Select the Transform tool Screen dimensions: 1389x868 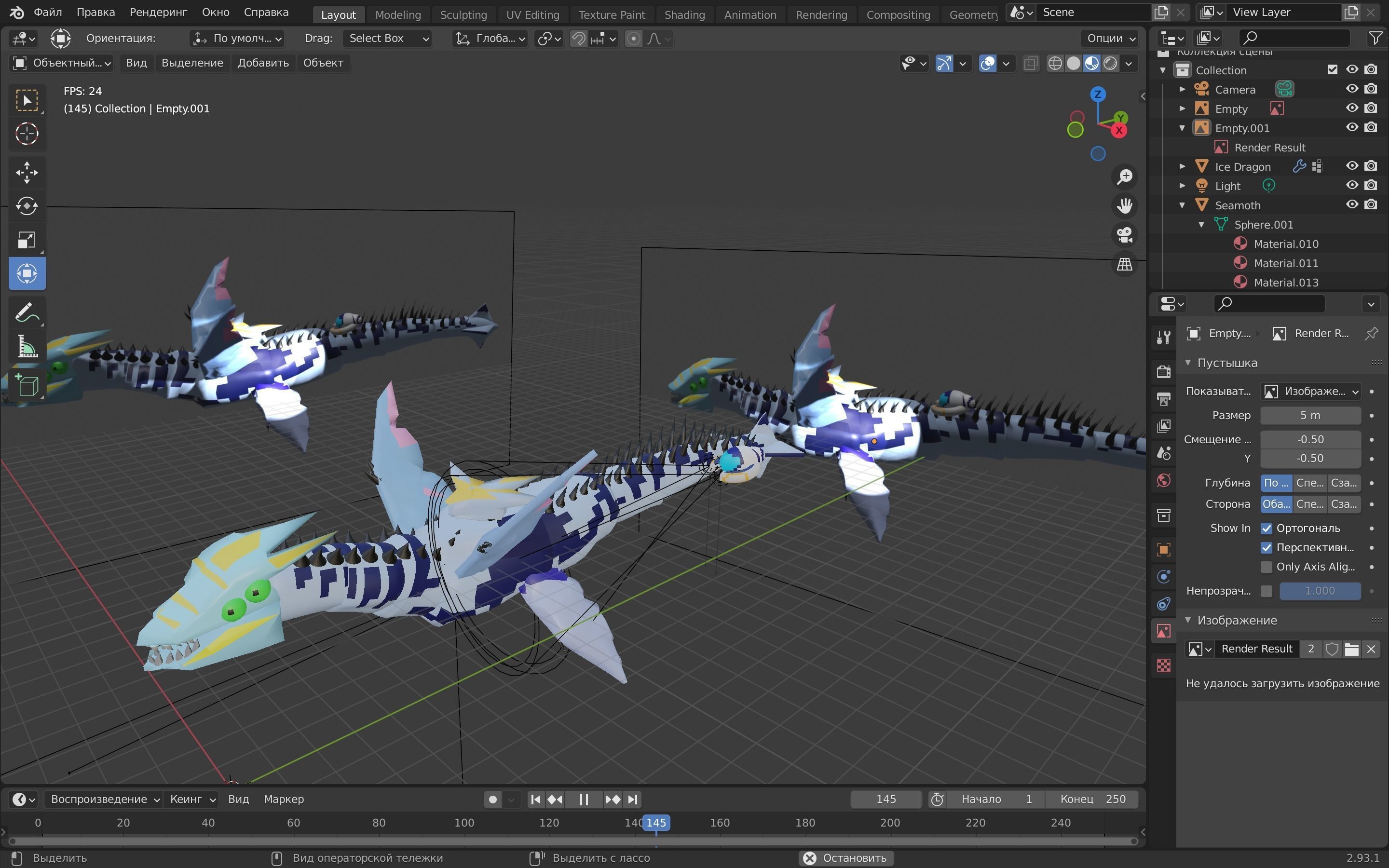[x=27, y=273]
